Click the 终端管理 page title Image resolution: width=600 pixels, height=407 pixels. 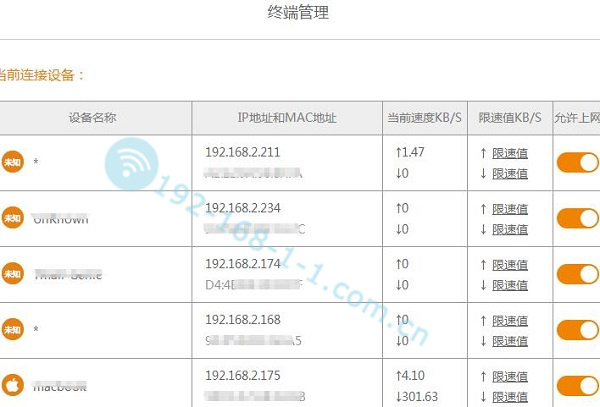click(298, 13)
